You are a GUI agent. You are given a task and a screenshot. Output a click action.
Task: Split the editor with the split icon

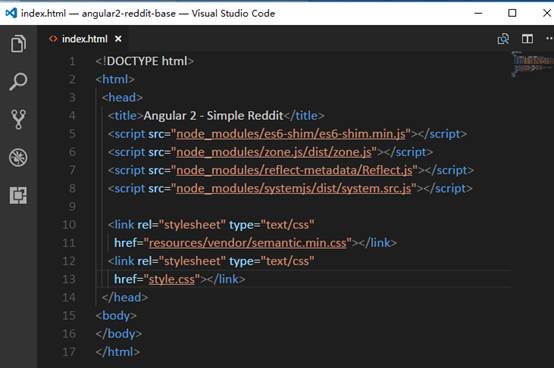(528, 39)
